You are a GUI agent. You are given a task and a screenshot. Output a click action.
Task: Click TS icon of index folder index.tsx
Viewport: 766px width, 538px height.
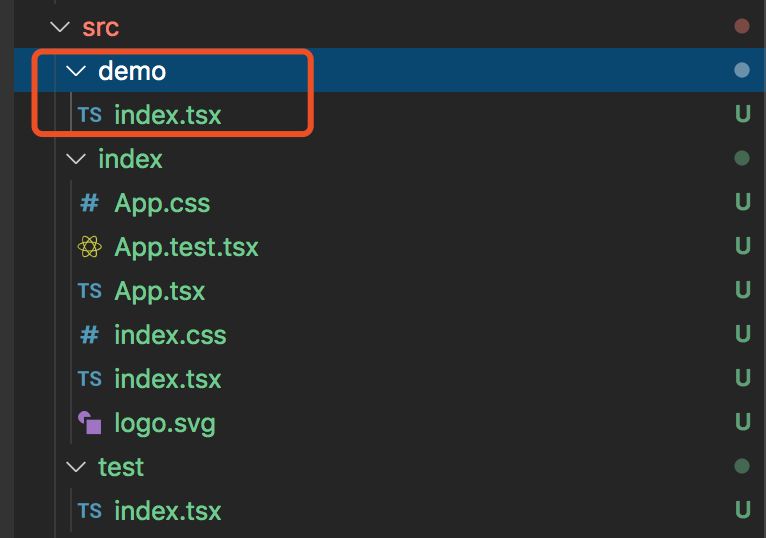(89, 379)
